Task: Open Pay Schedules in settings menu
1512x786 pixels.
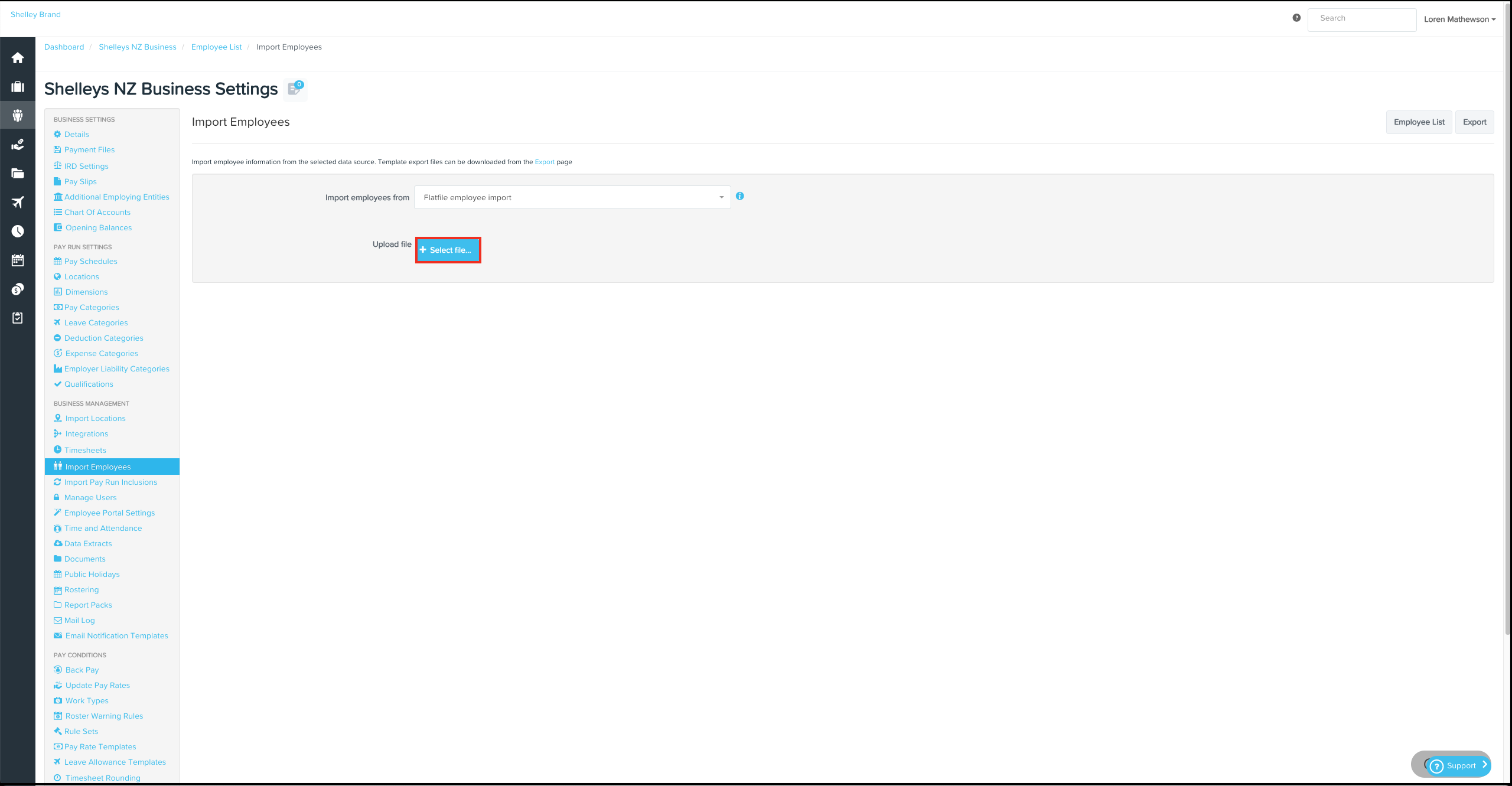Action: 90,261
